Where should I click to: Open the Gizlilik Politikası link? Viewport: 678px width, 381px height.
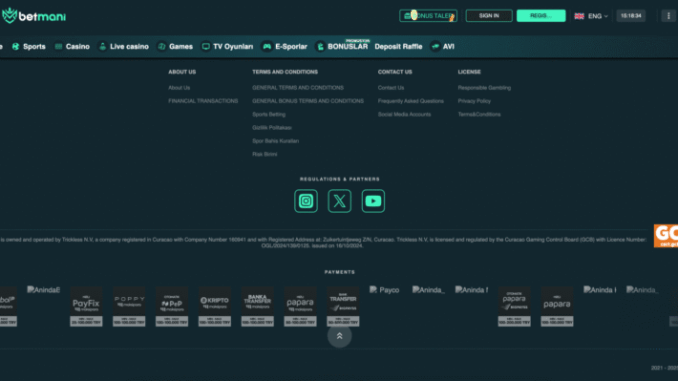272,128
